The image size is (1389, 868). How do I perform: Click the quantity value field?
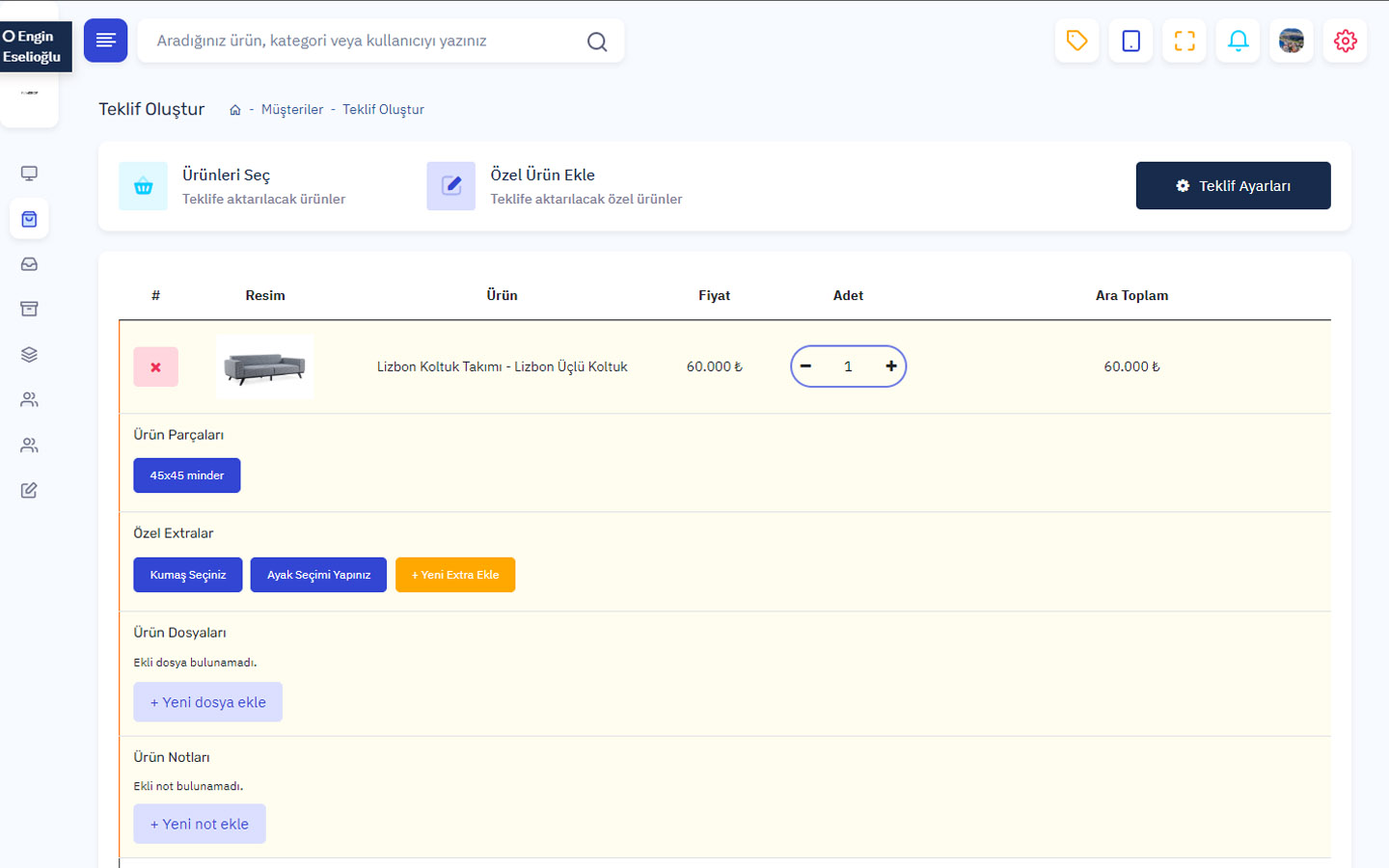tap(848, 366)
